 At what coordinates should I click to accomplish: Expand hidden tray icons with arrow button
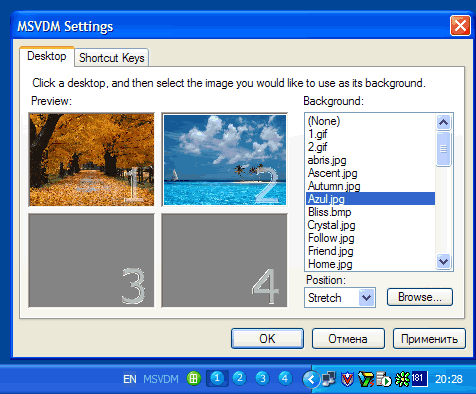pos(311,379)
